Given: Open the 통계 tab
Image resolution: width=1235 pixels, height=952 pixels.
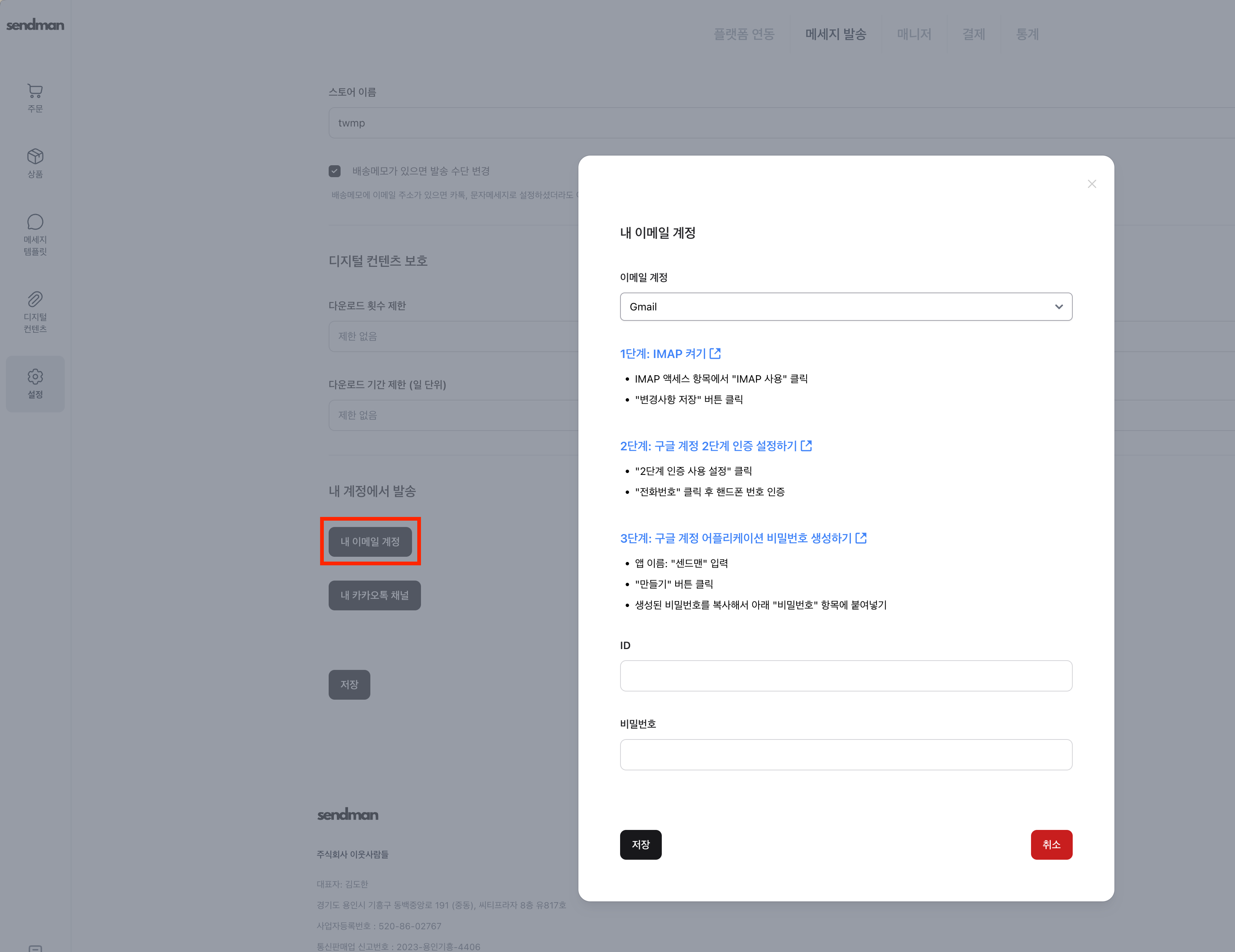Looking at the screenshot, I should (1027, 34).
